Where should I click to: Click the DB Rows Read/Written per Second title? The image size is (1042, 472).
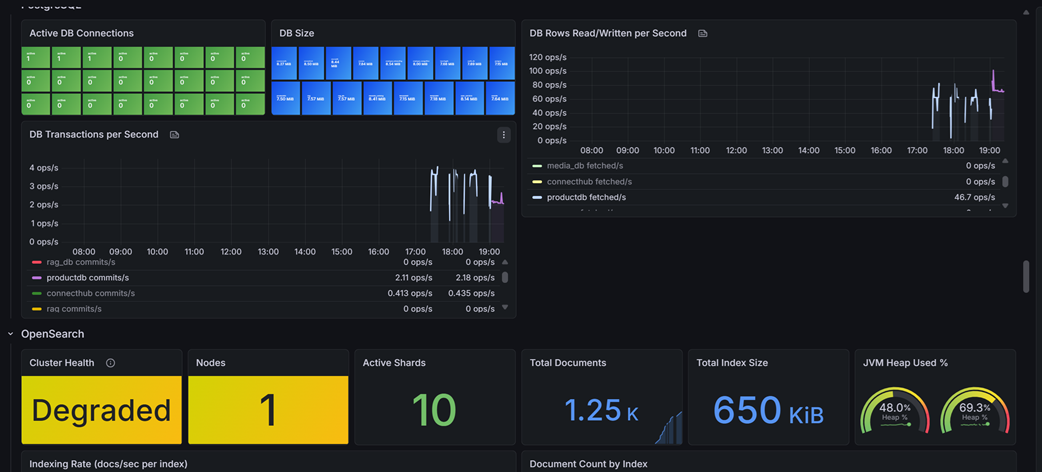[x=608, y=33]
